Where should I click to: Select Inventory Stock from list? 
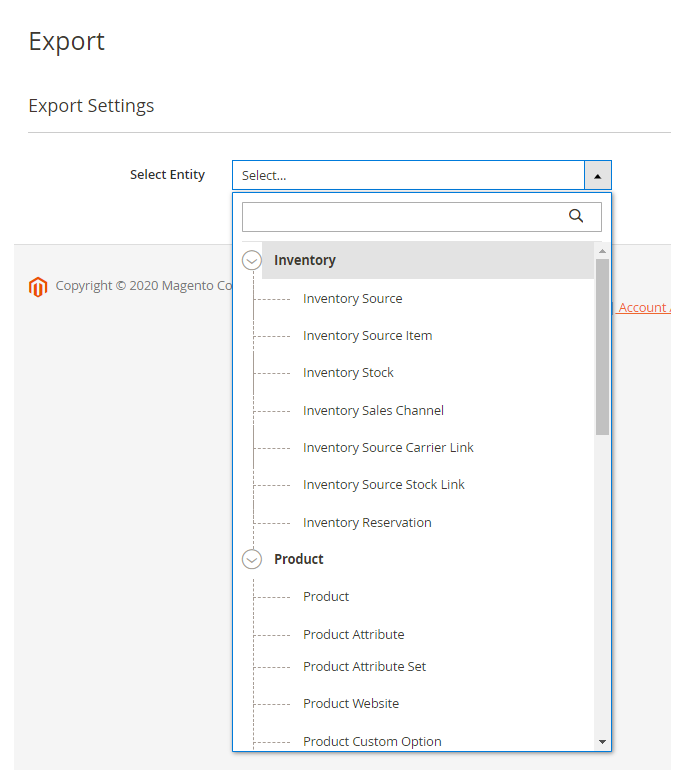(348, 373)
